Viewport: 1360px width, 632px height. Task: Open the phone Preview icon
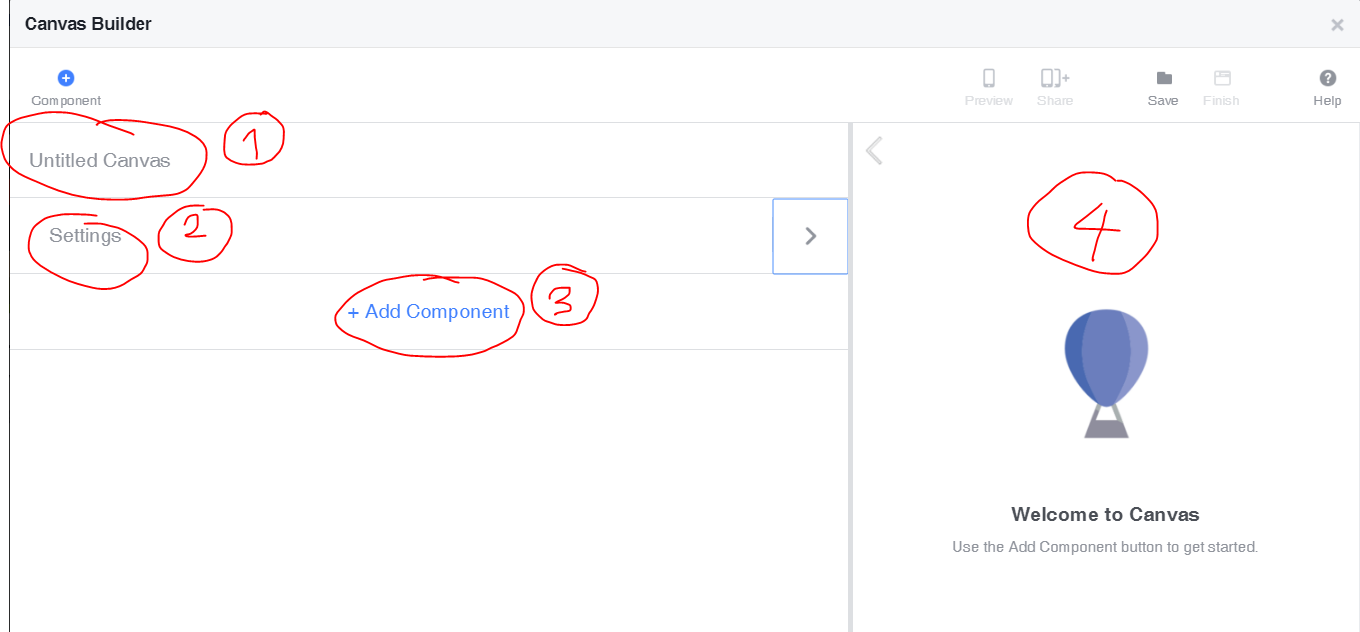[x=989, y=78]
